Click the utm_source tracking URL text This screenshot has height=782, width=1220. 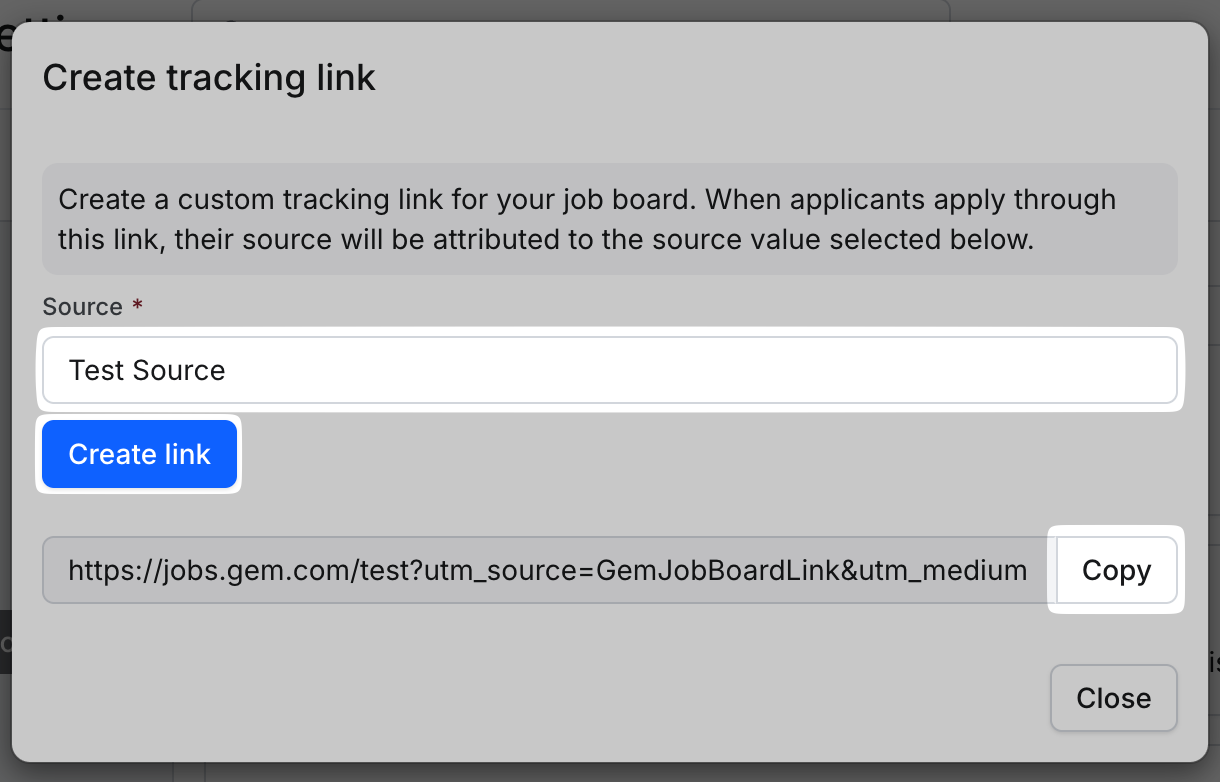click(547, 570)
